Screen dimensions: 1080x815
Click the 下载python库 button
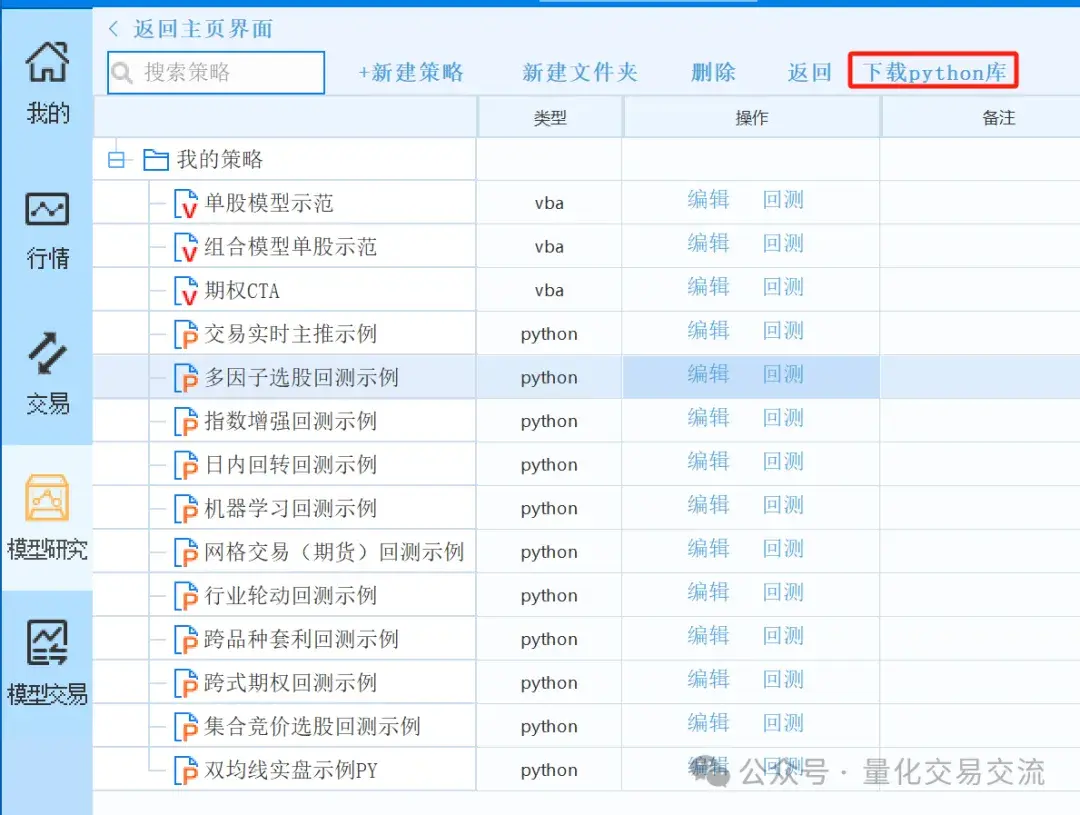(x=934, y=72)
